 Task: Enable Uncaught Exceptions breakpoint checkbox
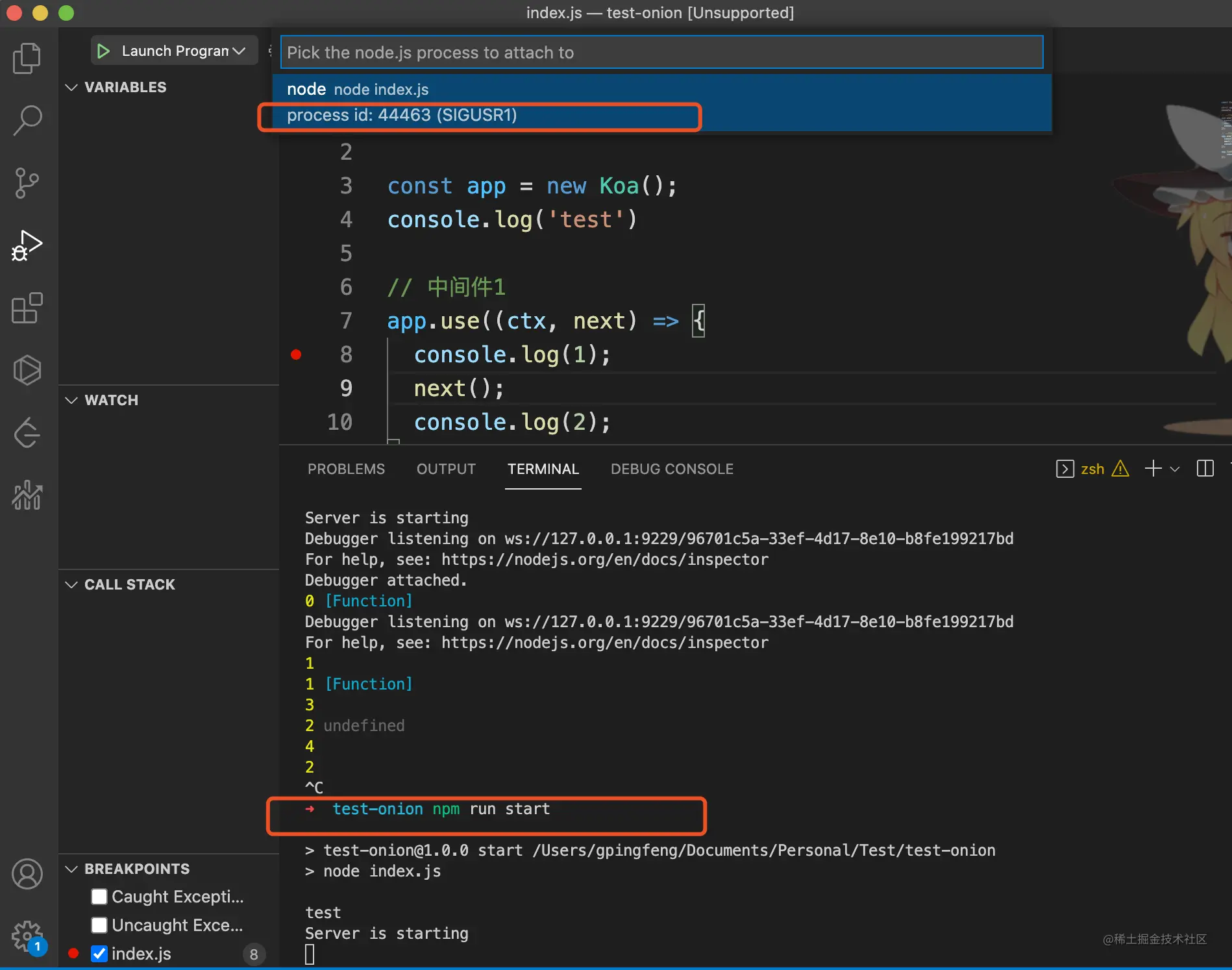[x=99, y=925]
